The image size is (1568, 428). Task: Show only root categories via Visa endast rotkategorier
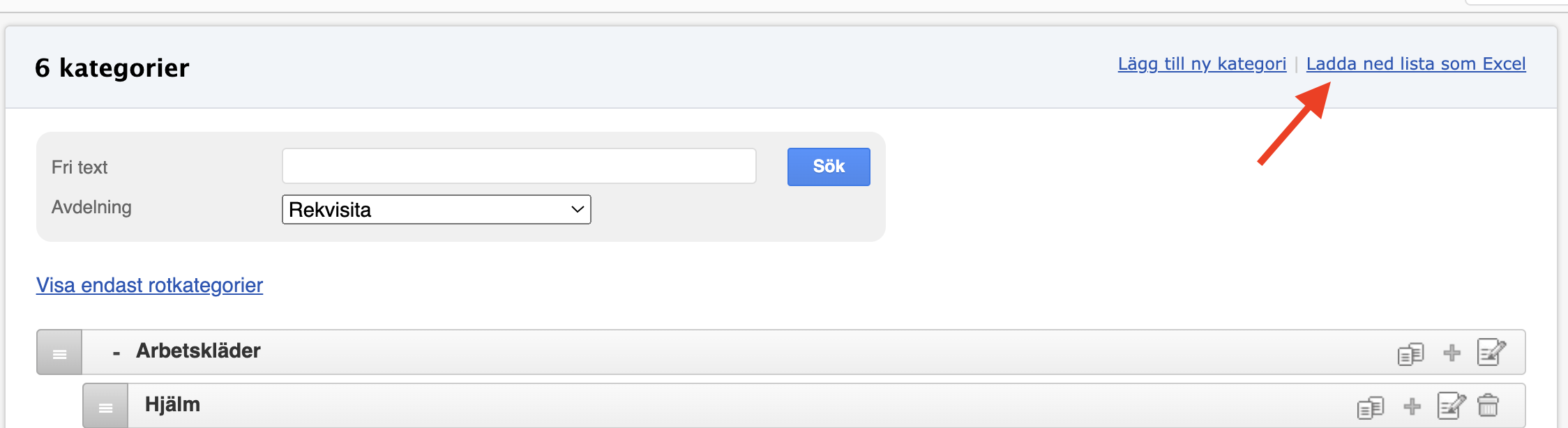coord(149,285)
